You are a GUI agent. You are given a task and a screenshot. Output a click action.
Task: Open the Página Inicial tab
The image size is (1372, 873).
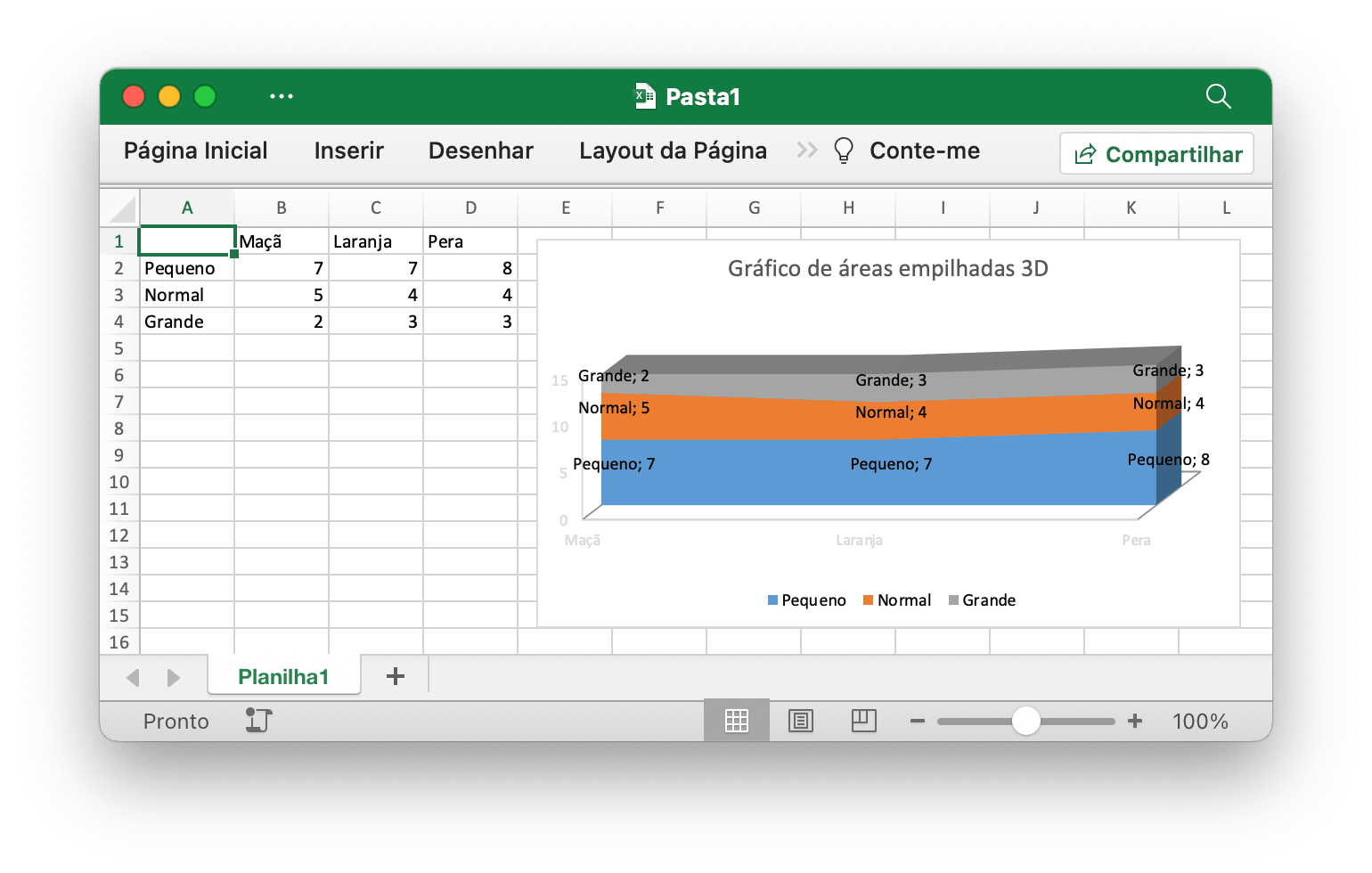coord(196,151)
